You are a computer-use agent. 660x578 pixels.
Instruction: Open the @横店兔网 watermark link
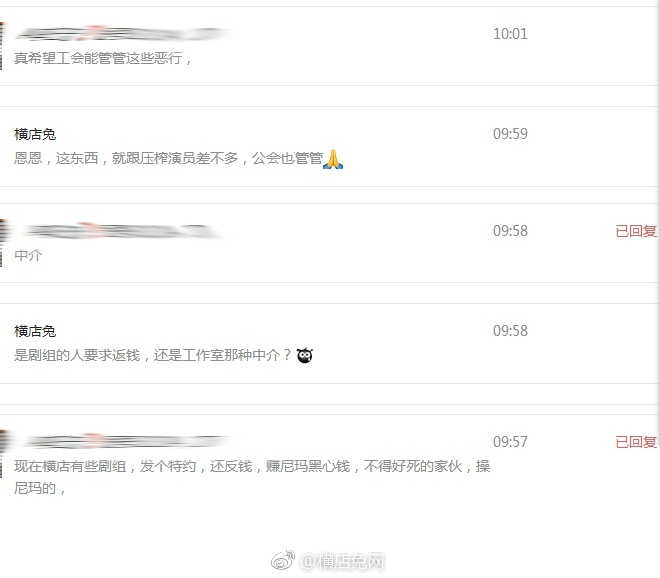[x=342, y=561]
